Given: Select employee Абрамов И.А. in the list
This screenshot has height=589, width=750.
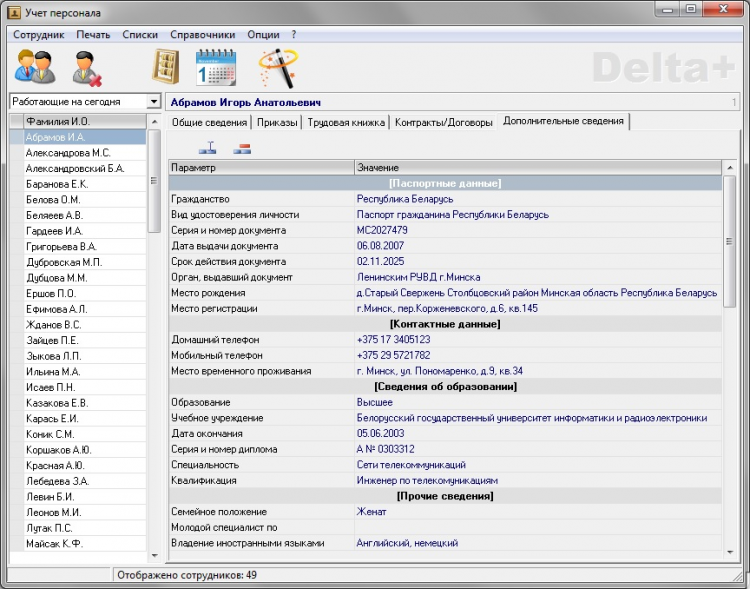Looking at the screenshot, I should [85, 137].
